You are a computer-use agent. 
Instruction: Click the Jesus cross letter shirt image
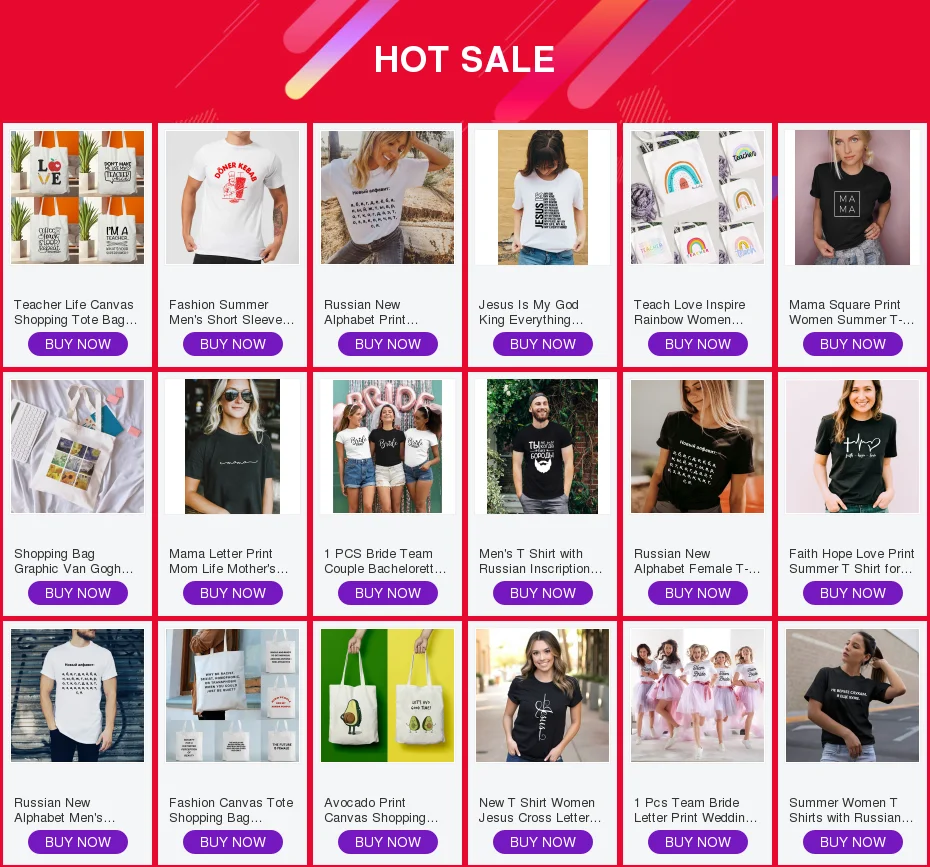543,695
